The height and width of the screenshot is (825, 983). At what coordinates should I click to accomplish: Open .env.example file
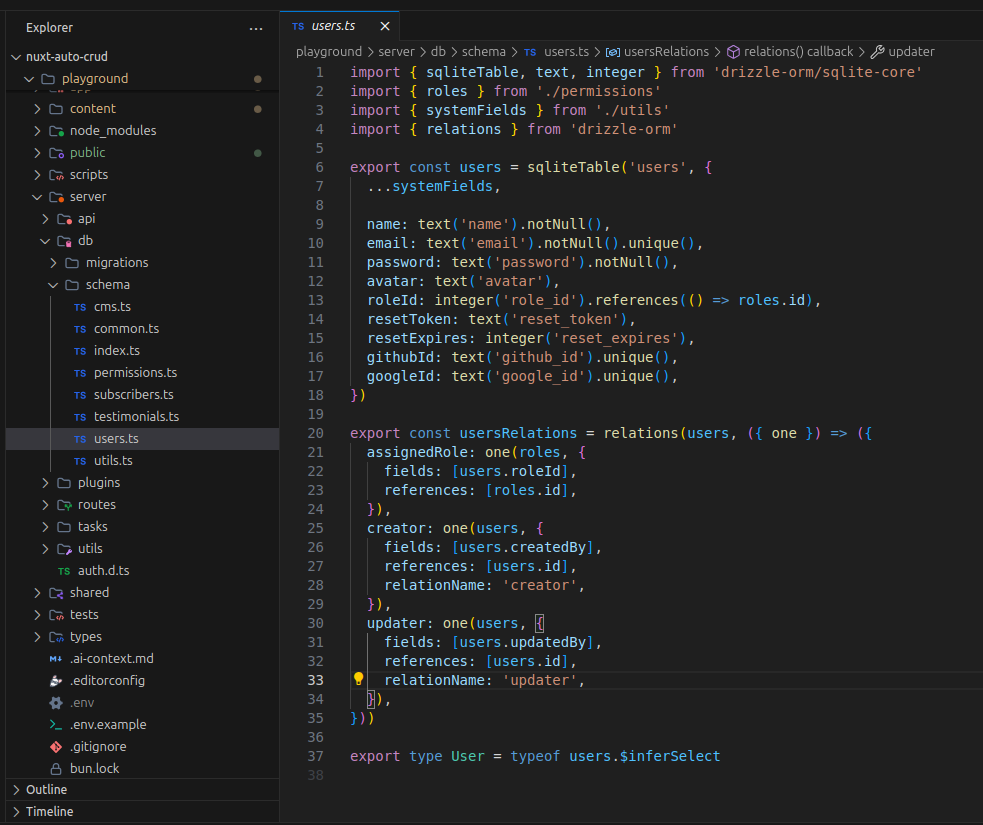(x=108, y=725)
